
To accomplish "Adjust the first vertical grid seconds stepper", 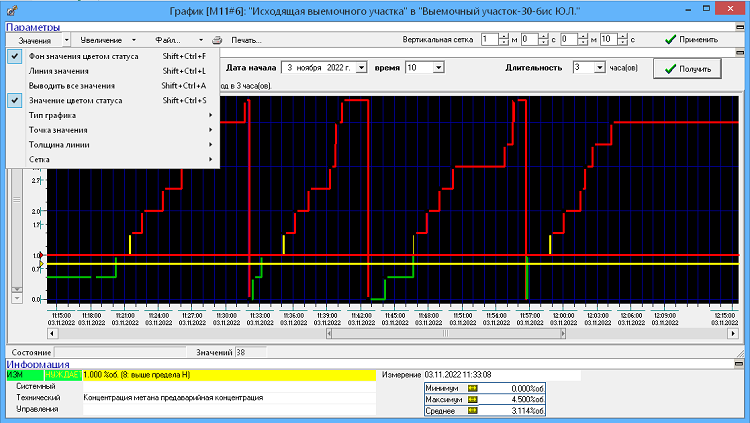I will pyautogui.click(x=543, y=39).
